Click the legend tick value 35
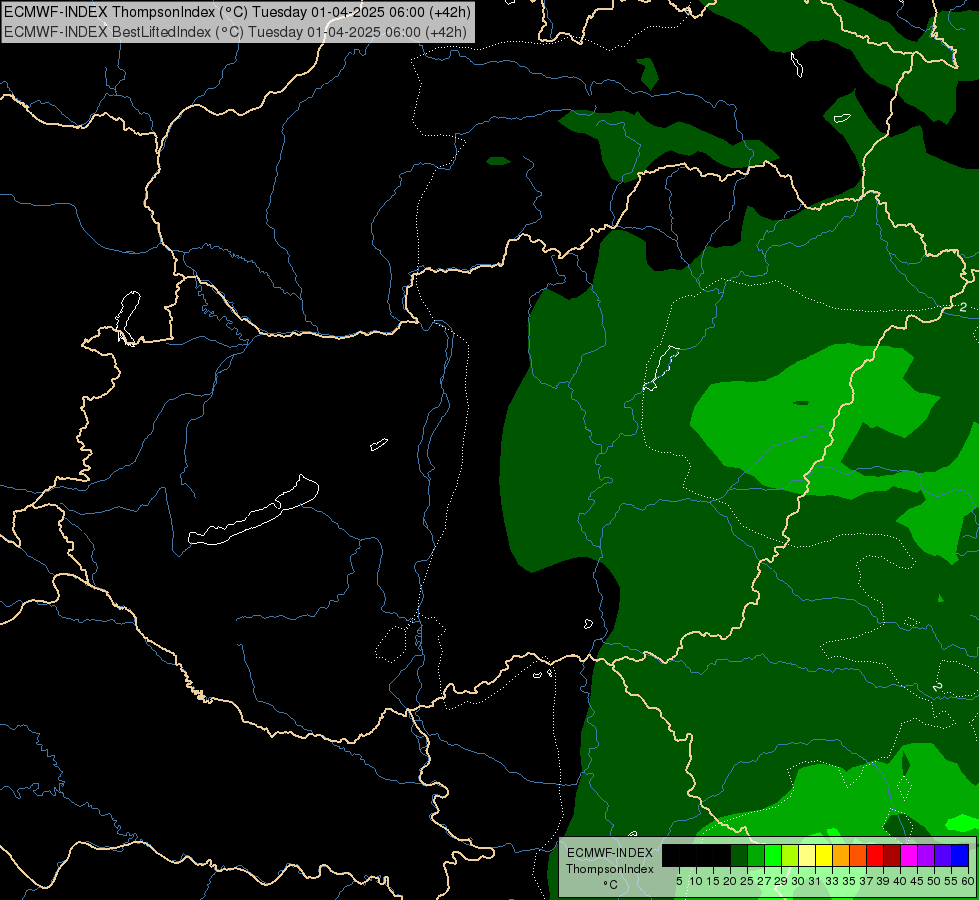 tap(849, 881)
